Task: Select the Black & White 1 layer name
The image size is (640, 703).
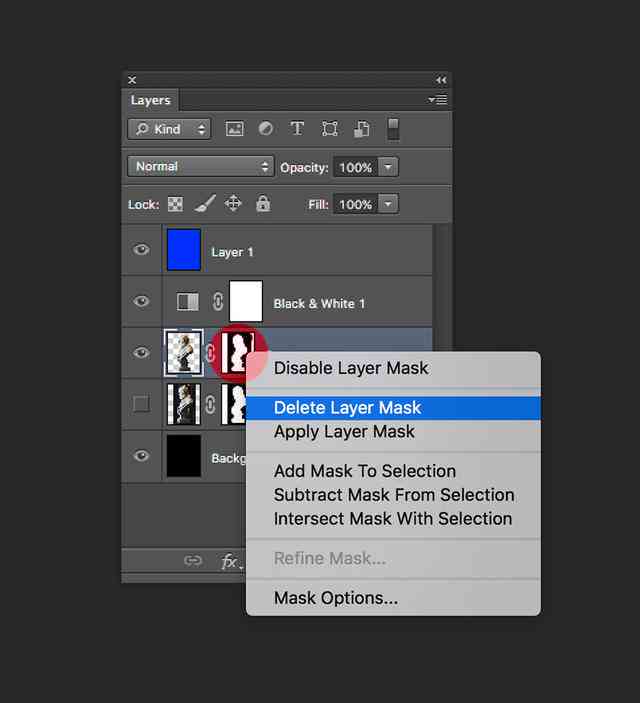Action: (x=319, y=304)
